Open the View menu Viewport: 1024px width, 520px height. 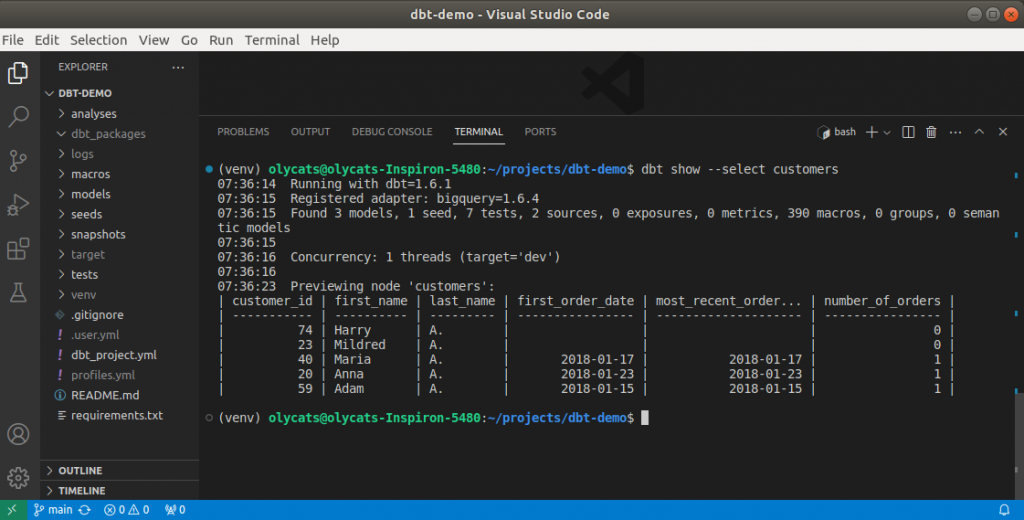coord(154,40)
